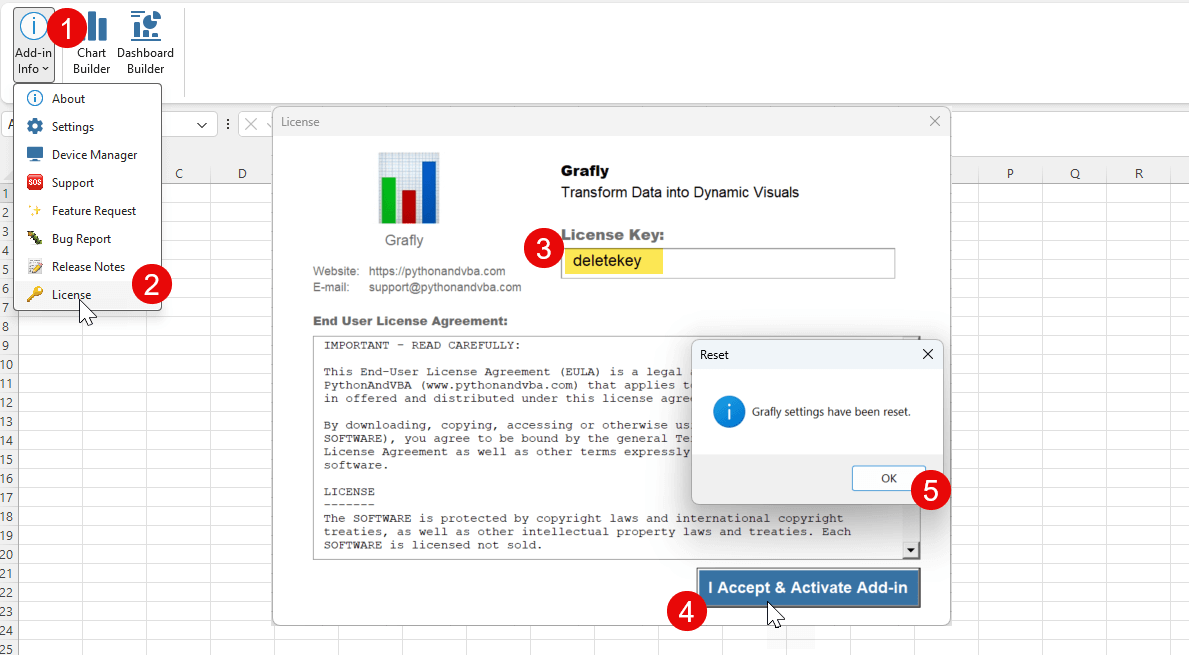This screenshot has height=655, width=1189.
Task: Select About from the Add-in menu
Action: pyautogui.click(x=70, y=98)
